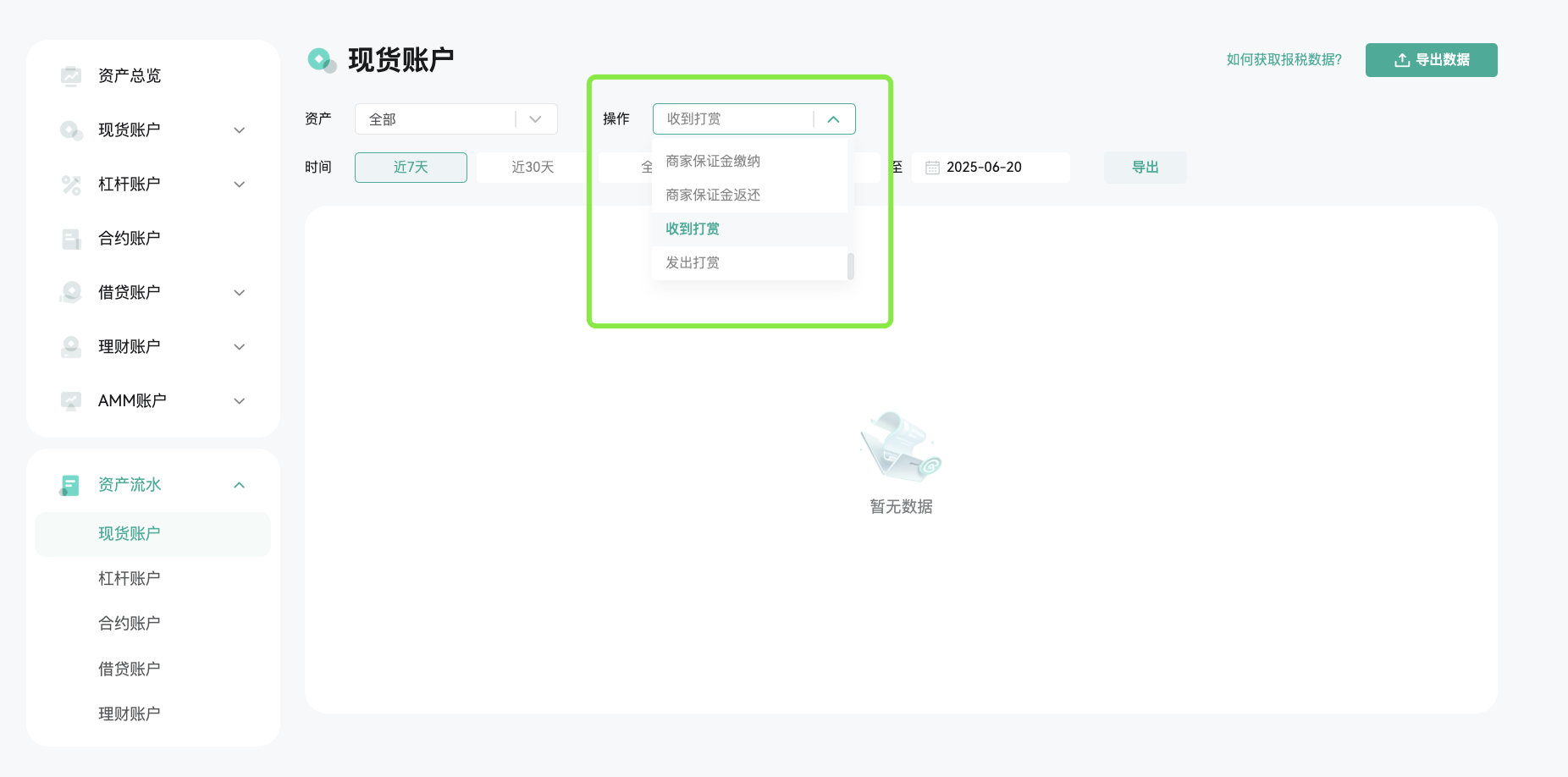Expand 理财账户 sidebar chevron

(x=240, y=347)
